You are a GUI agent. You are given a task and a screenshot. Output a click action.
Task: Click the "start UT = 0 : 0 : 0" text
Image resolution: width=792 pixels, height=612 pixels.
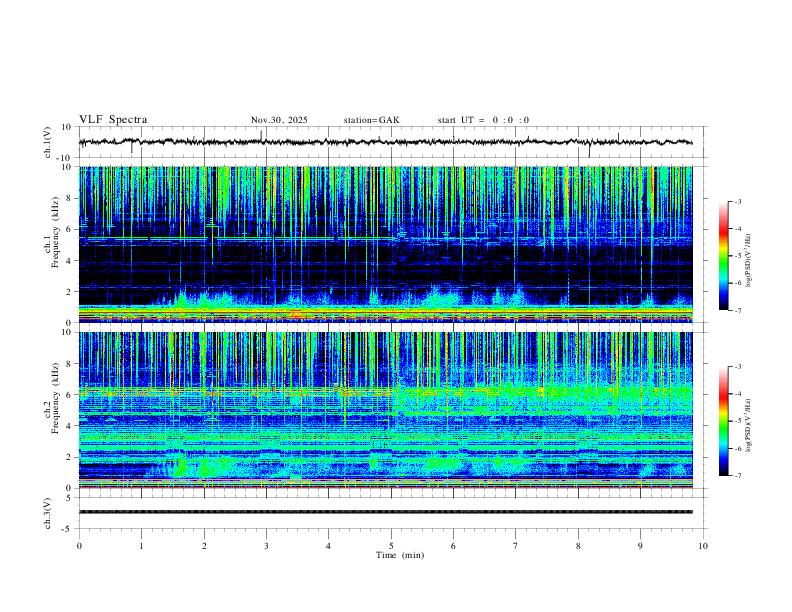click(483, 120)
